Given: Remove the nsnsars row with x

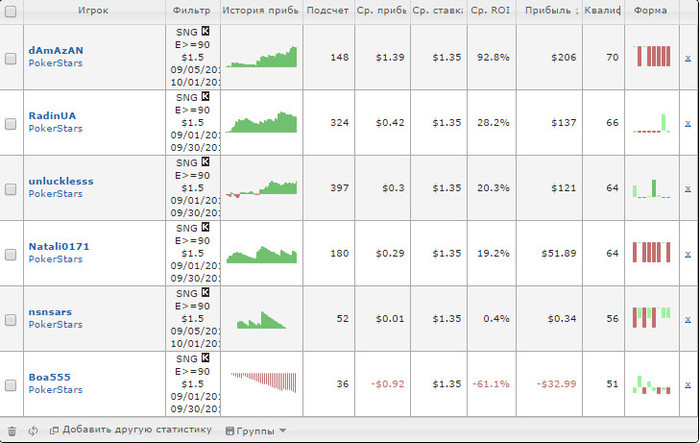Looking at the screenshot, I should pos(687,319).
